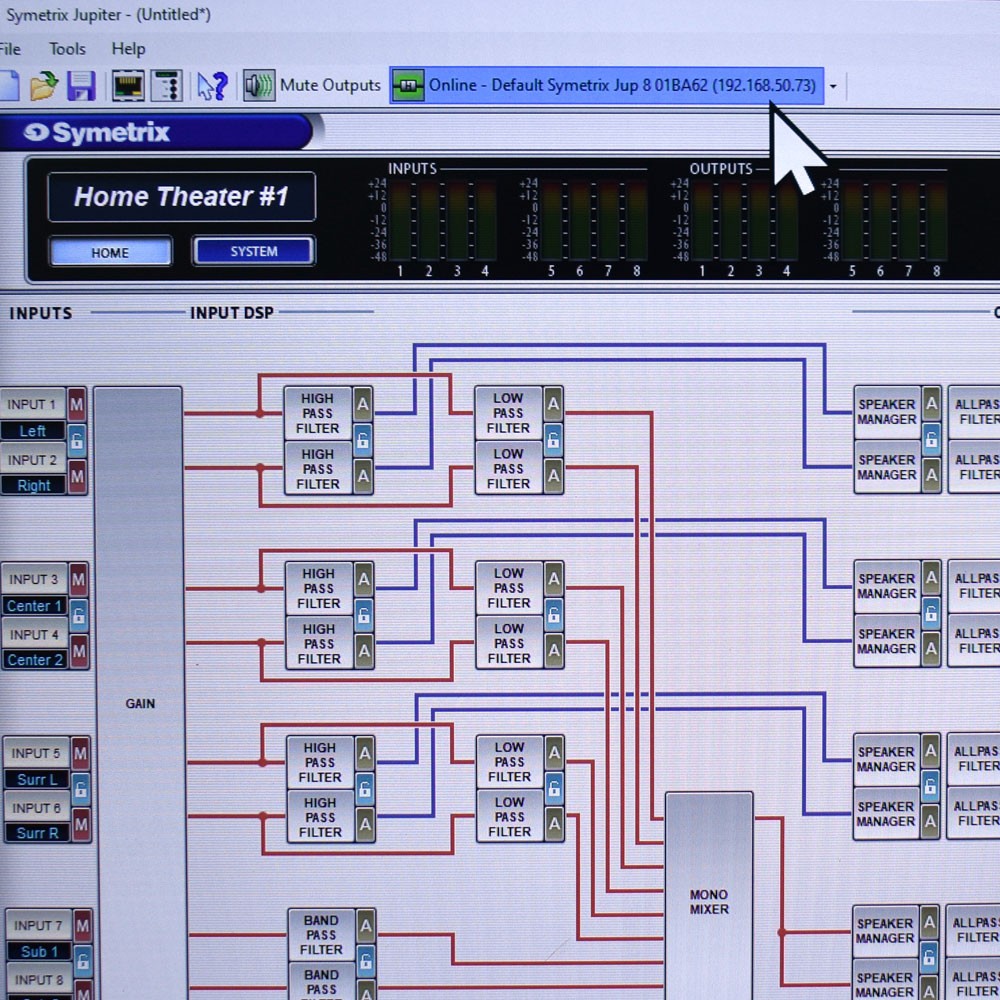
Task: Click lock icon between Left/Right low pass filters
Action: pos(553,439)
